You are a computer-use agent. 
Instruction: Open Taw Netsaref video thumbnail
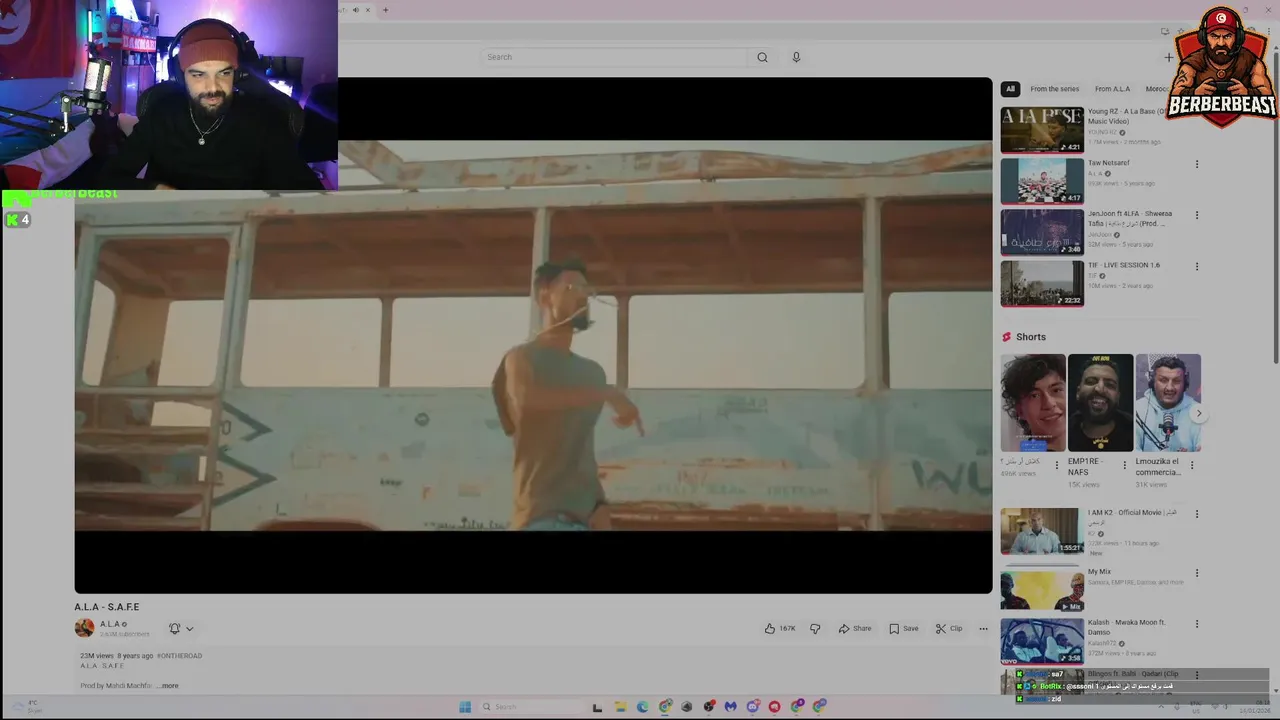tap(1042, 180)
